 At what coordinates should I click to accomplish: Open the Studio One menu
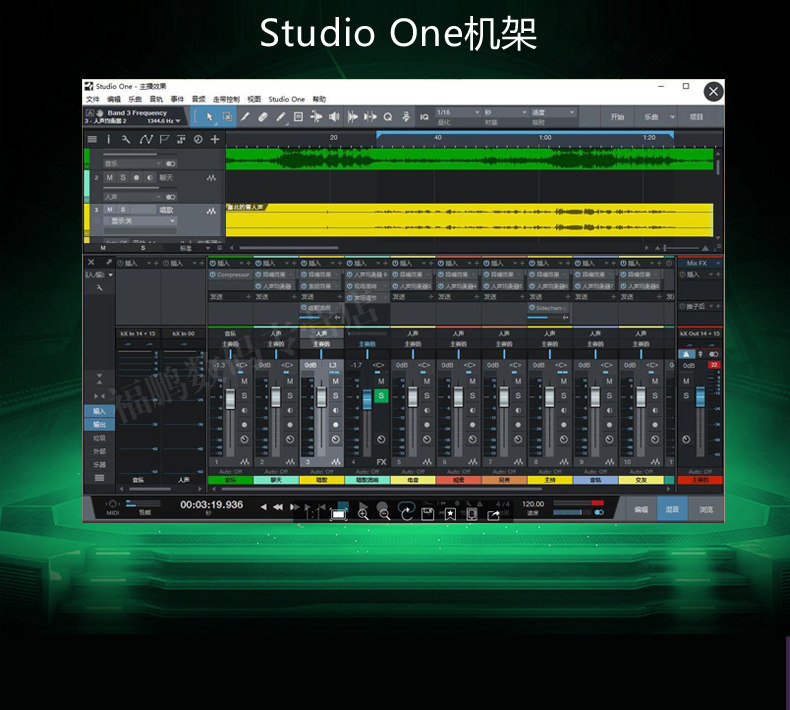[x=286, y=99]
